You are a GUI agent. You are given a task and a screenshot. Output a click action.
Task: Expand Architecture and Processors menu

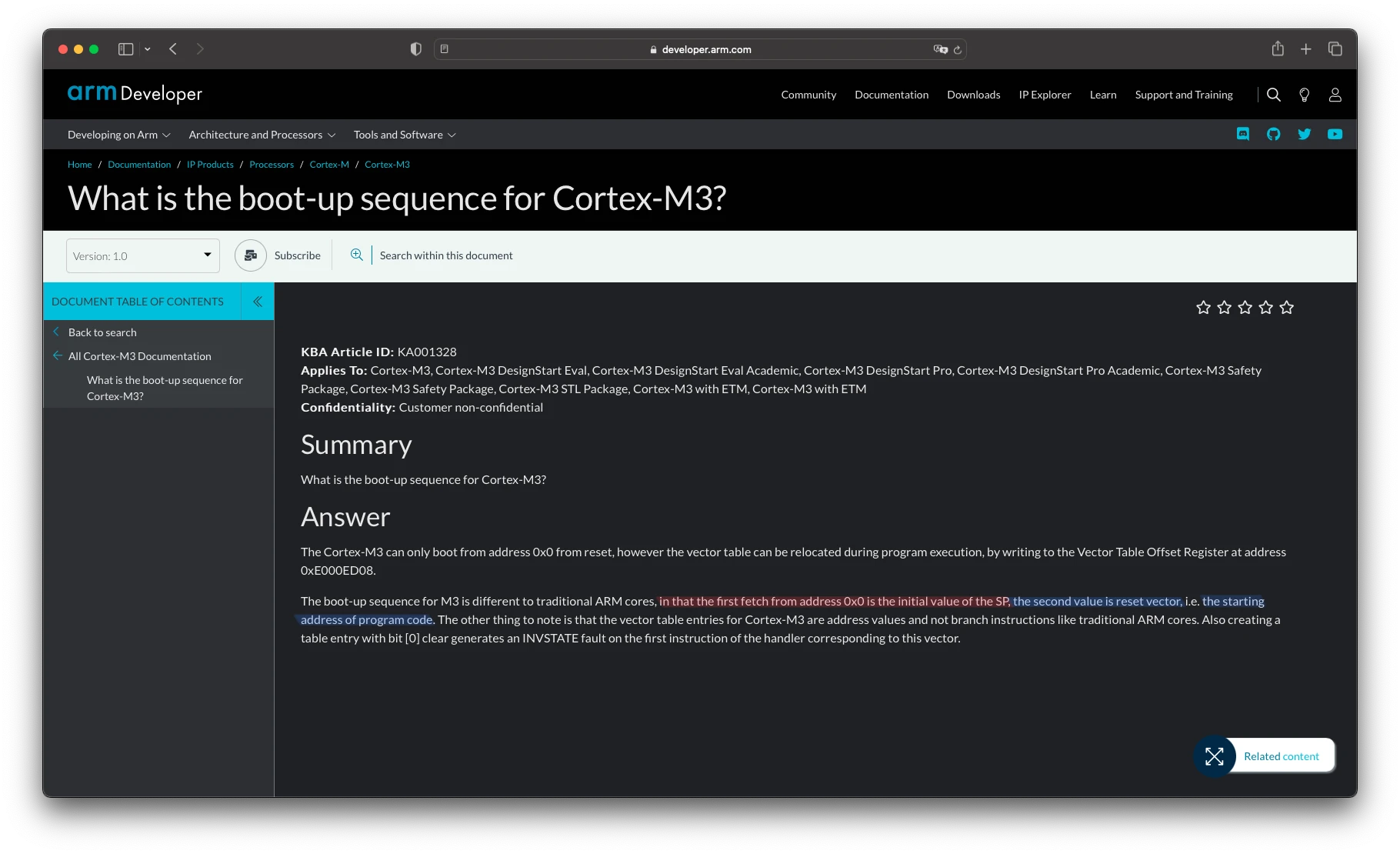click(x=262, y=135)
